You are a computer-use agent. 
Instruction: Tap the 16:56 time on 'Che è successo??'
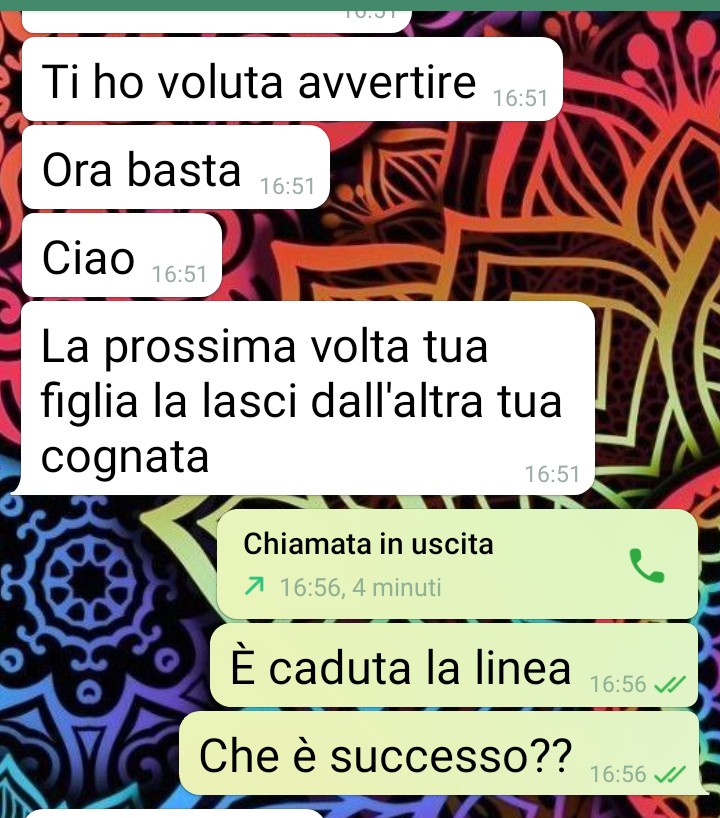(618, 774)
